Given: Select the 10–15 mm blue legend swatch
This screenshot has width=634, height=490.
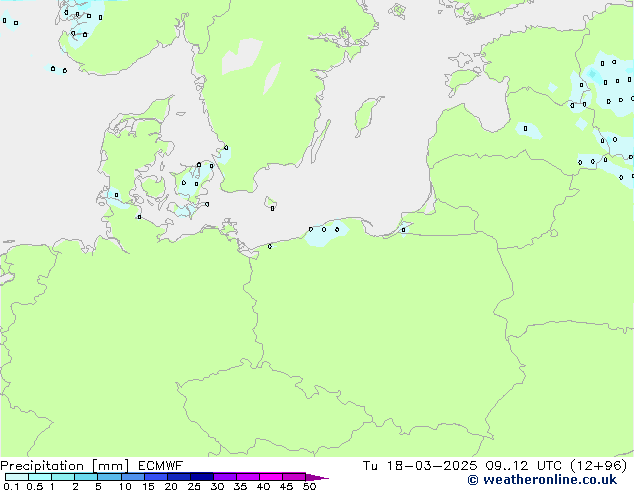Looking at the screenshot, I should (133, 477).
